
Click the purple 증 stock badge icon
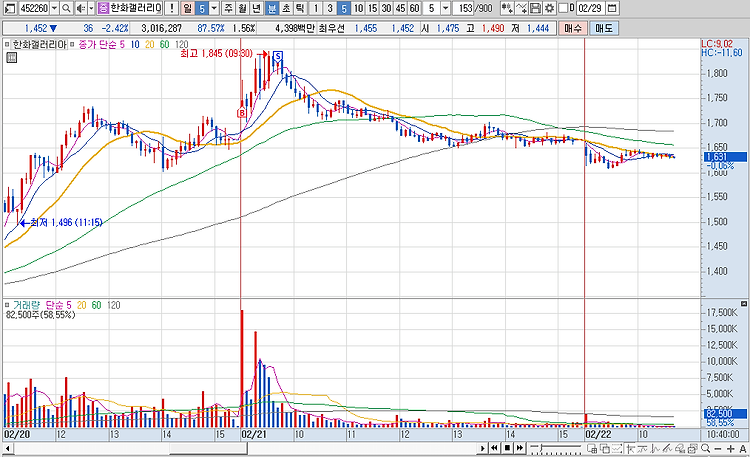(x=103, y=8)
